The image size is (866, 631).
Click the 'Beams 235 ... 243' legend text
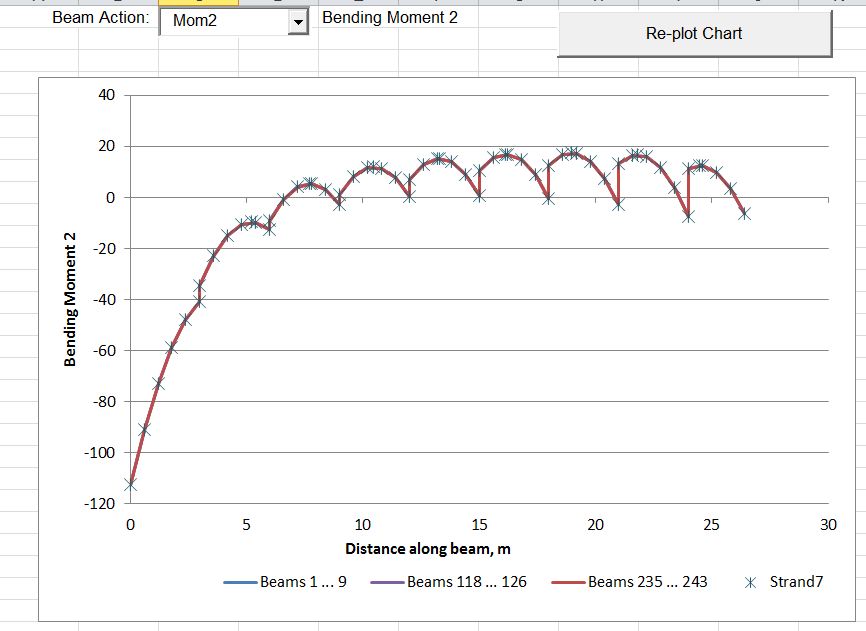point(647,582)
